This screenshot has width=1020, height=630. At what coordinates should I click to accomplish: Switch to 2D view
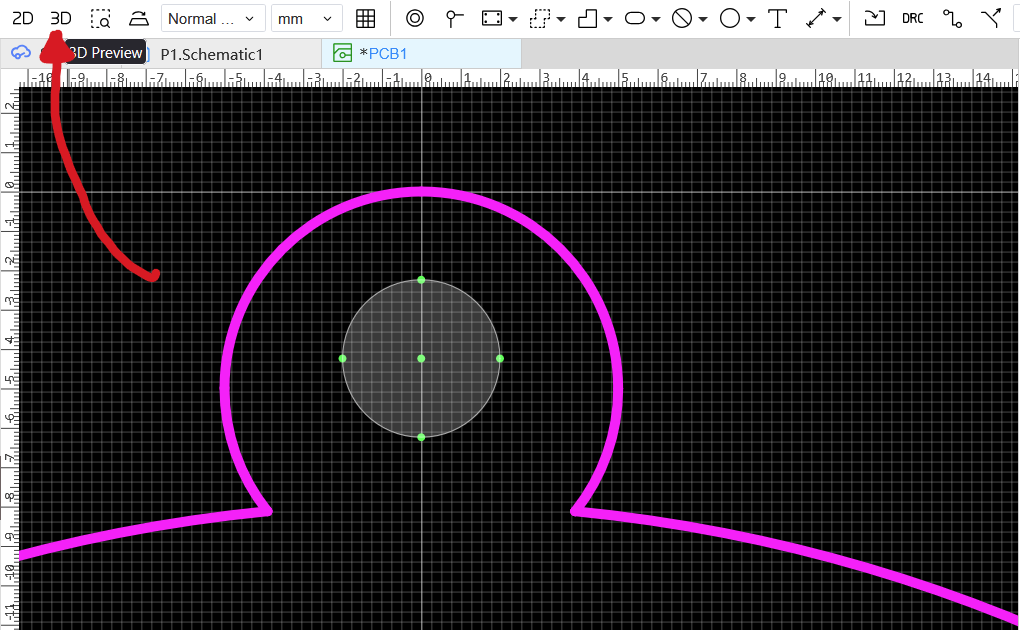point(22,18)
